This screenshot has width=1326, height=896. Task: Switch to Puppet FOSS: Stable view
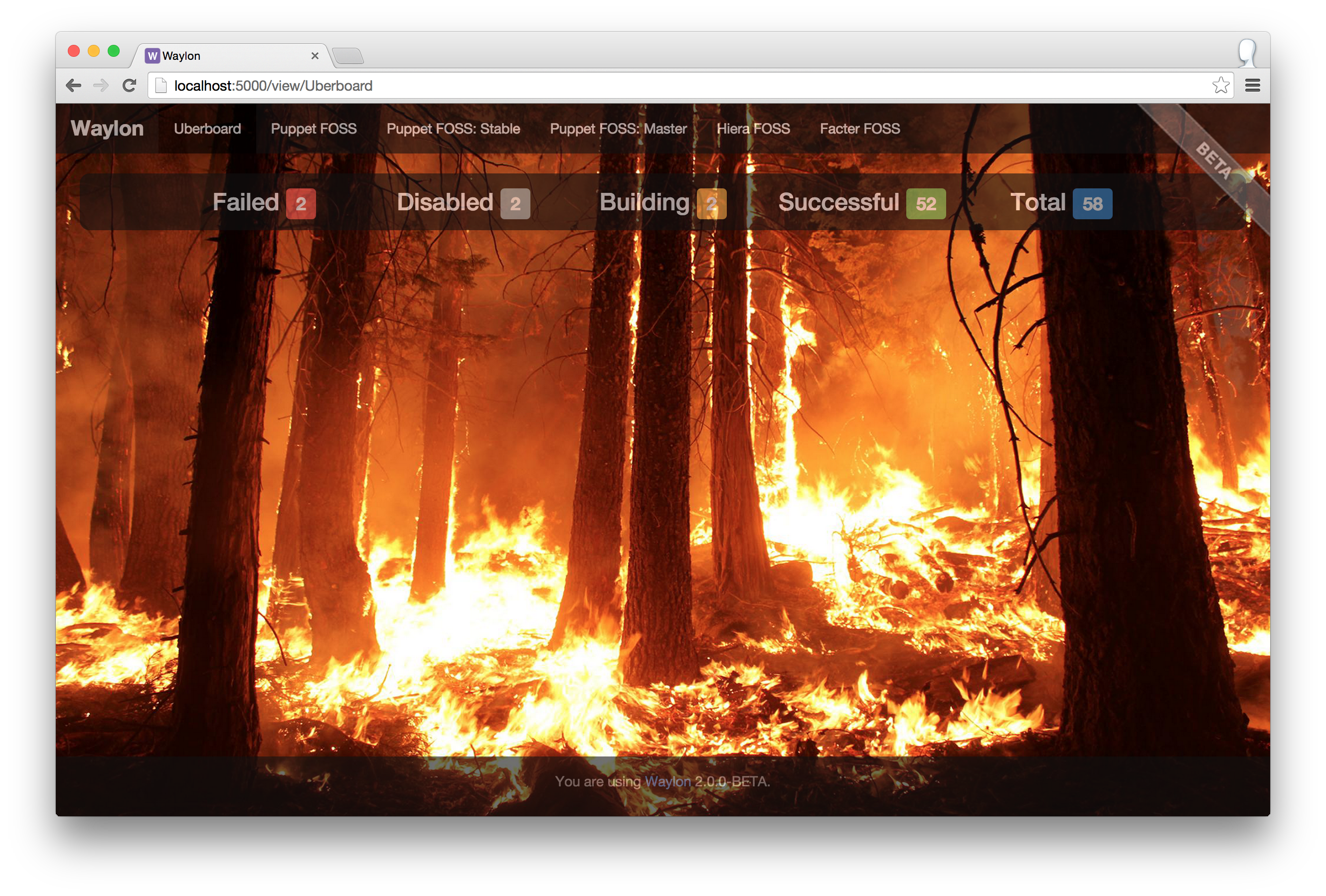tap(453, 129)
